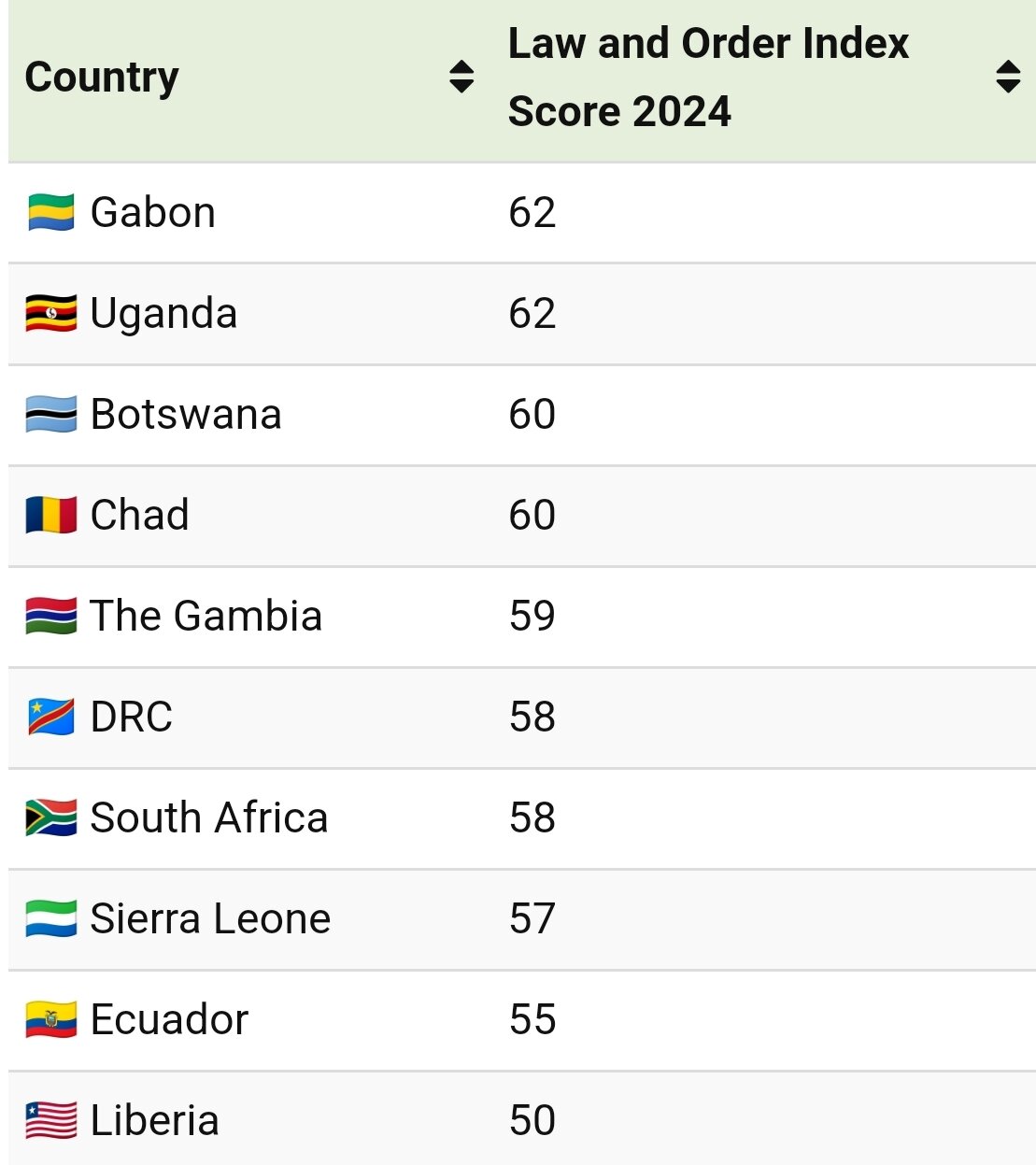Click the South Africa flag icon

point(51,818)
